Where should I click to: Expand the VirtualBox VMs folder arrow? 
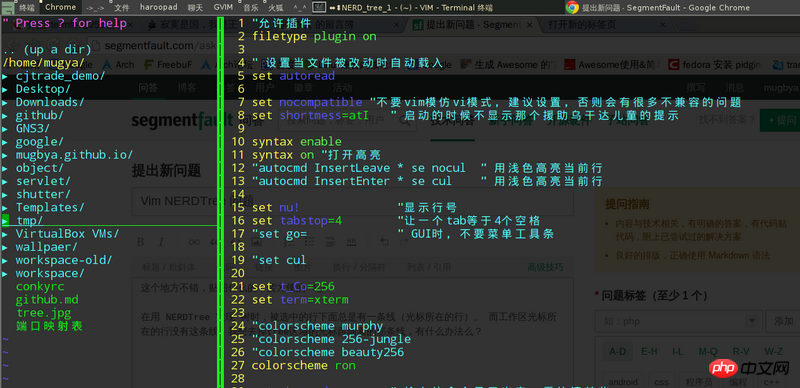pos(5,234)
